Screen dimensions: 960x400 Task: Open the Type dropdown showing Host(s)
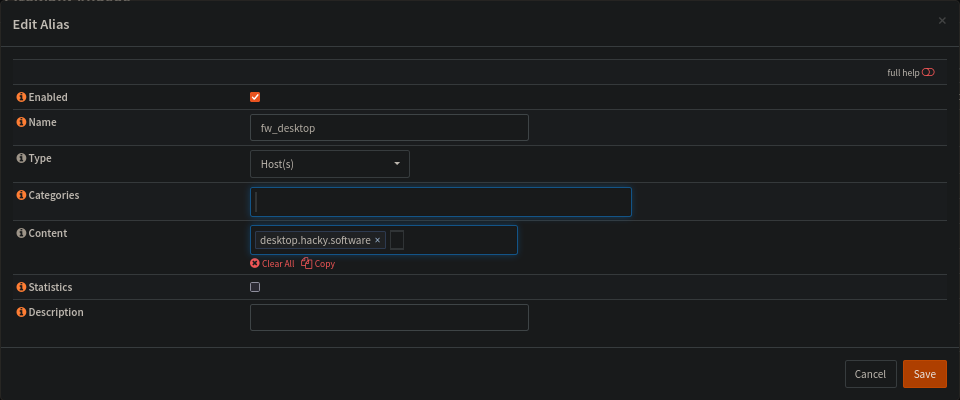(329, 164)
